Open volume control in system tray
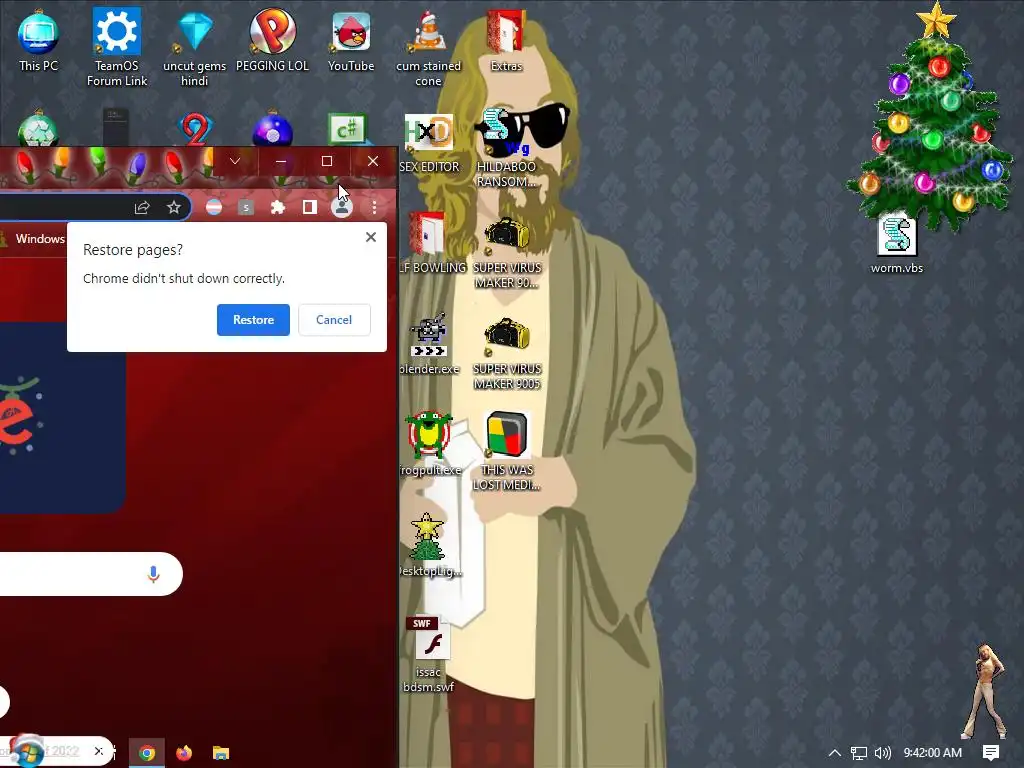Viewport: 1024px width, 768px height. (x=883, y=753)
